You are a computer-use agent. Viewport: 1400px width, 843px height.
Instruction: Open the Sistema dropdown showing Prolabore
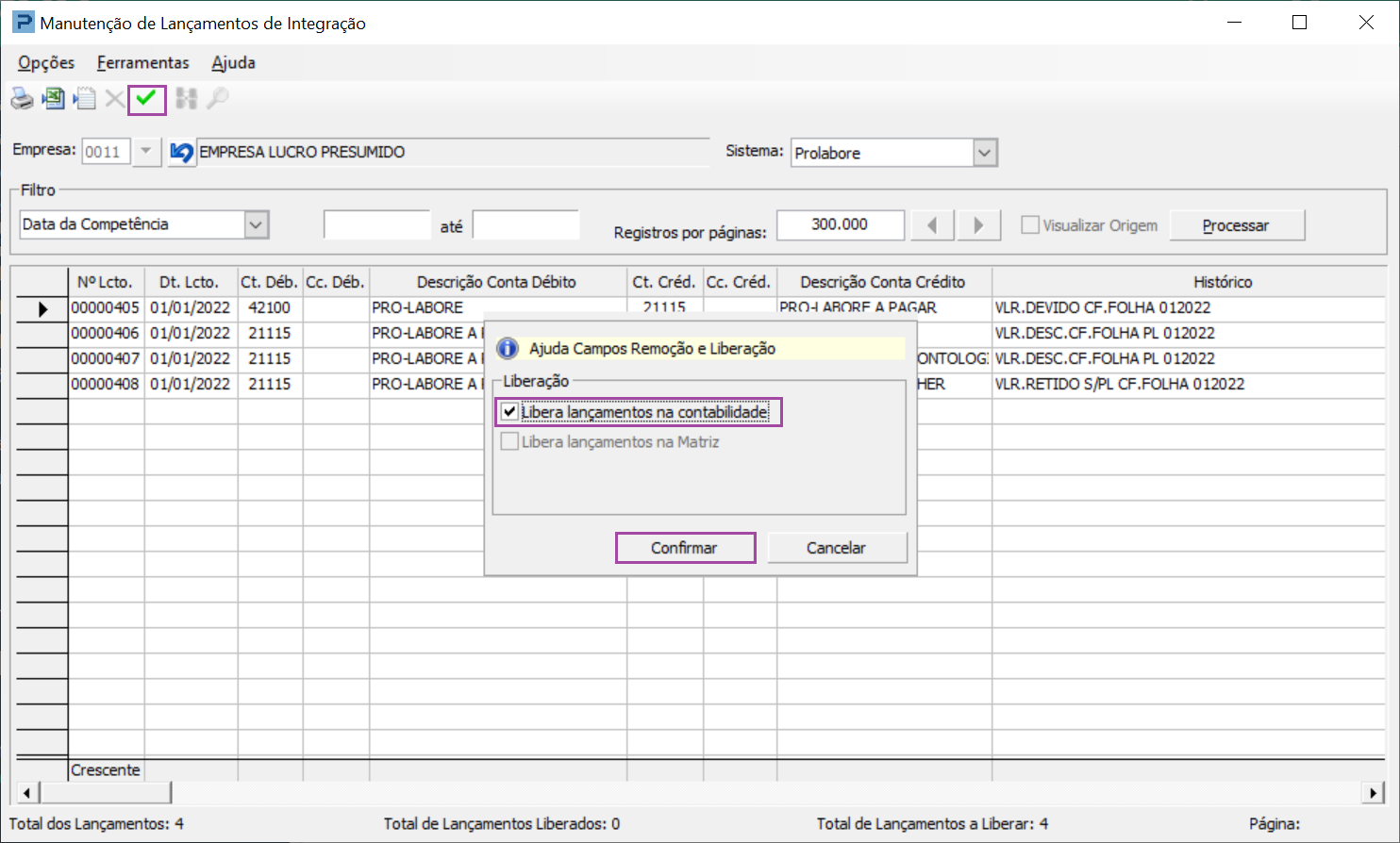985,153
